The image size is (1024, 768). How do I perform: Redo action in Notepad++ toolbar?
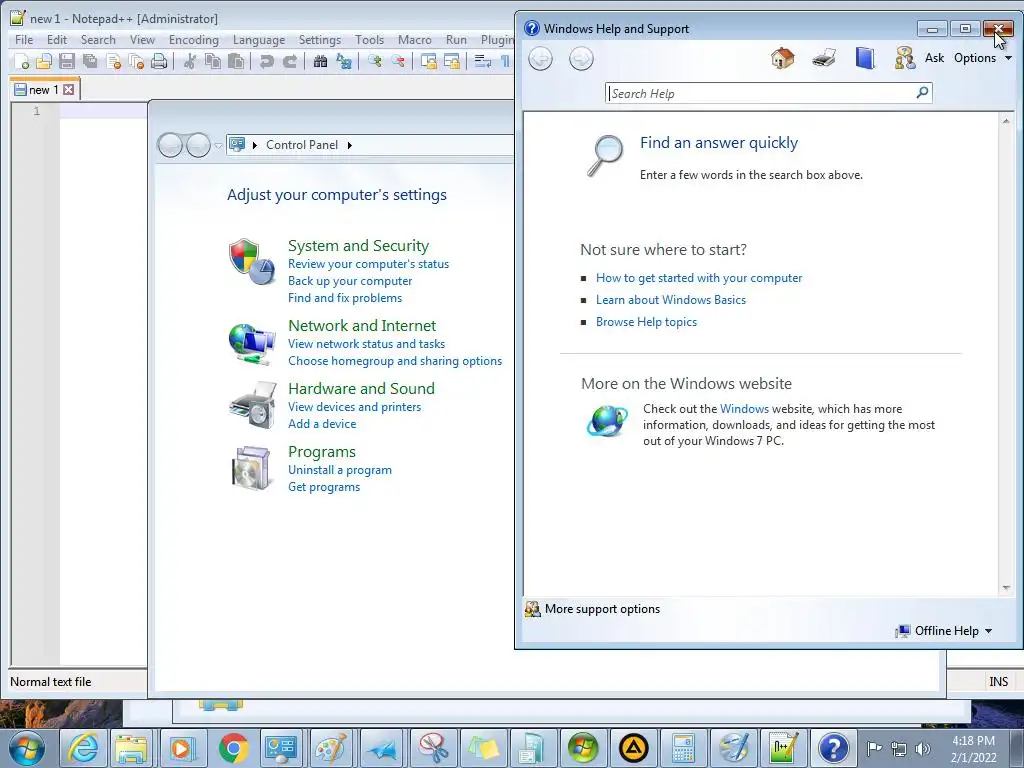(289, 61)
